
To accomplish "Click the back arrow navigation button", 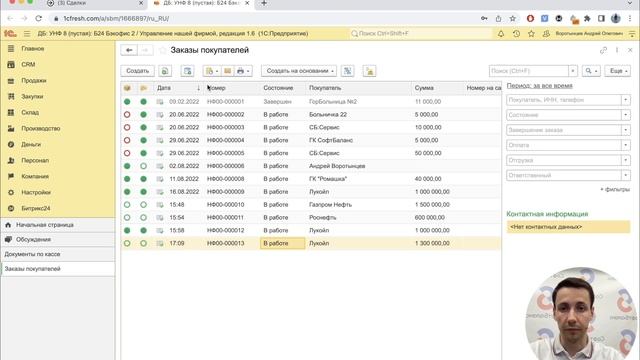I will point(129,50).
